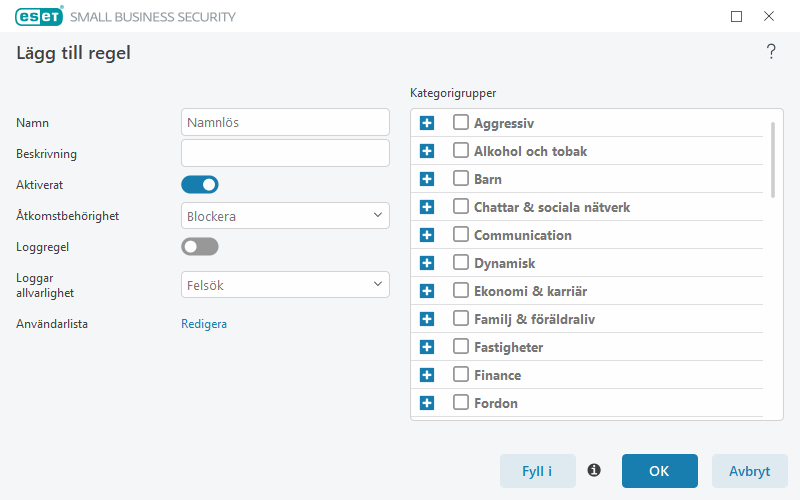This screenshot has width=800, height=500.
Task: Check the Ekonomi & karriär checkbox
Action: 461,290
